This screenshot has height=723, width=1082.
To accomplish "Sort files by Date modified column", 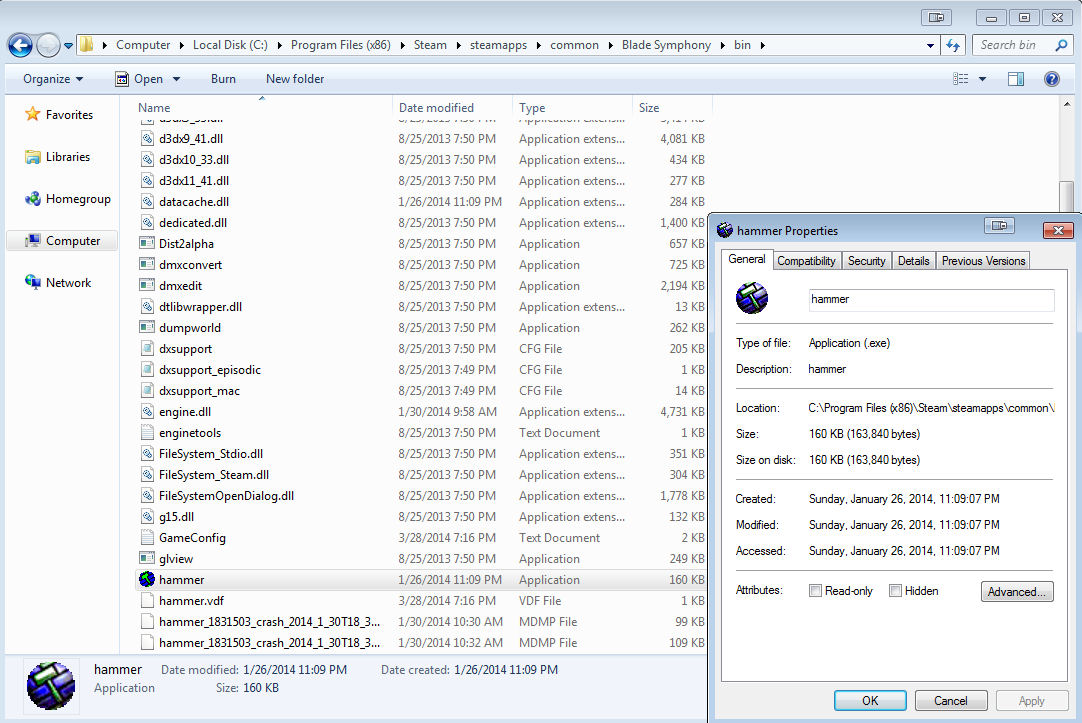I will click(451, 108).
